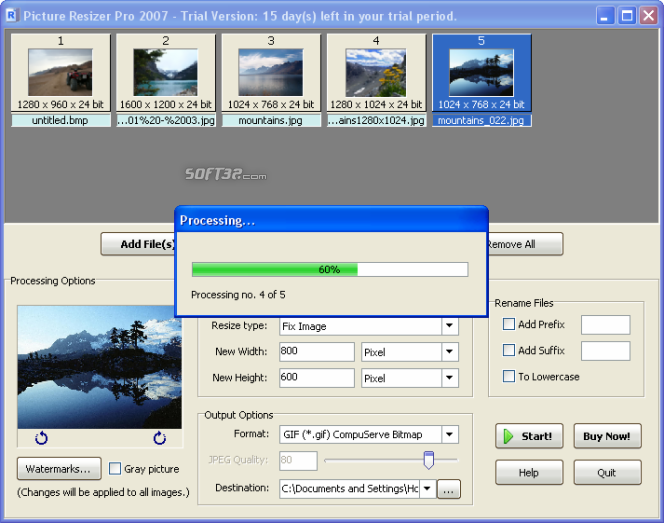Enable the Add Suffix checkbox

pyautogui.click(x=509, y=350)
